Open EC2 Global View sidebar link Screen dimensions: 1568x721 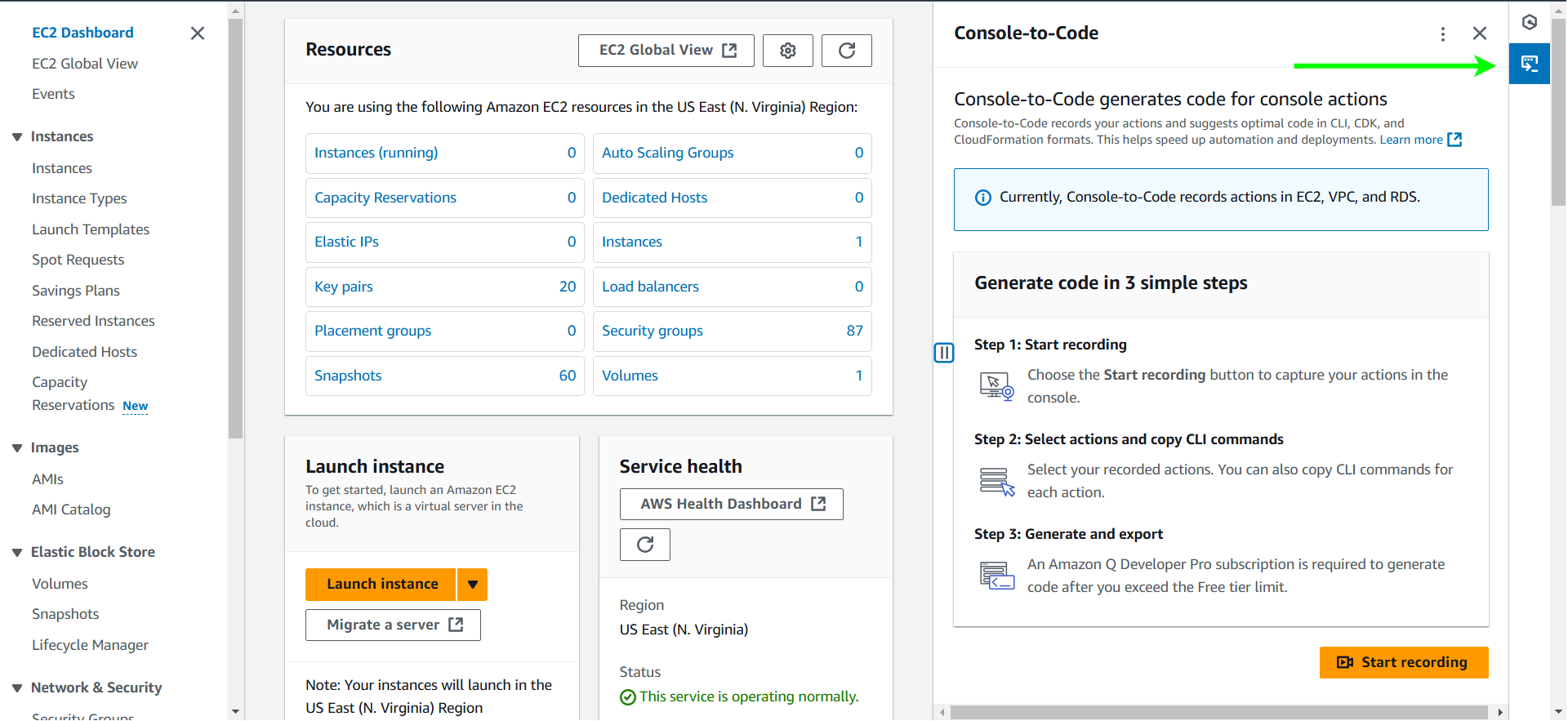tap(85, 64)
